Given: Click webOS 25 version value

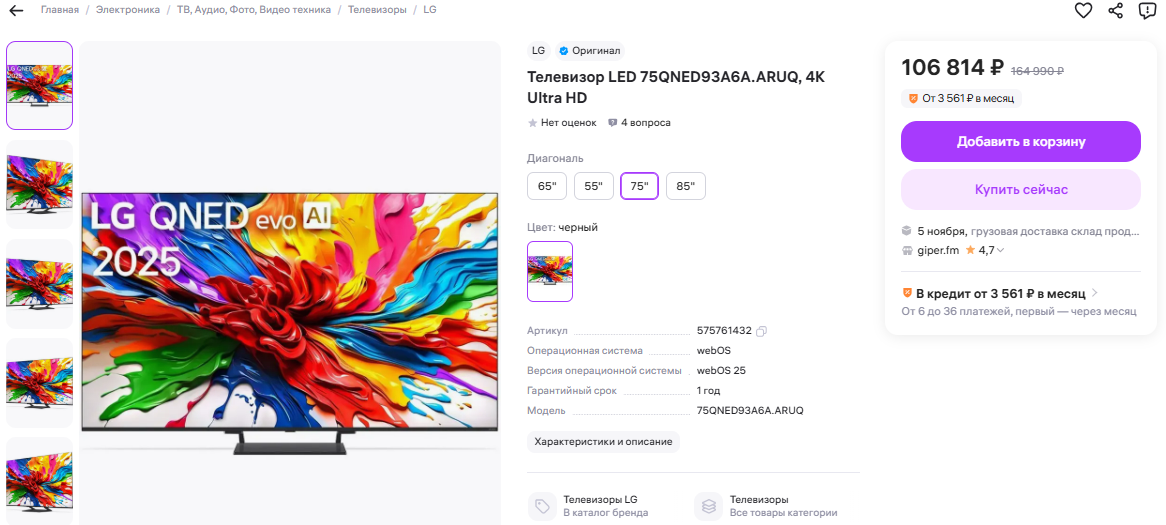Looking at the screenshot, I should pyautogui.click(x=721, y=370).
